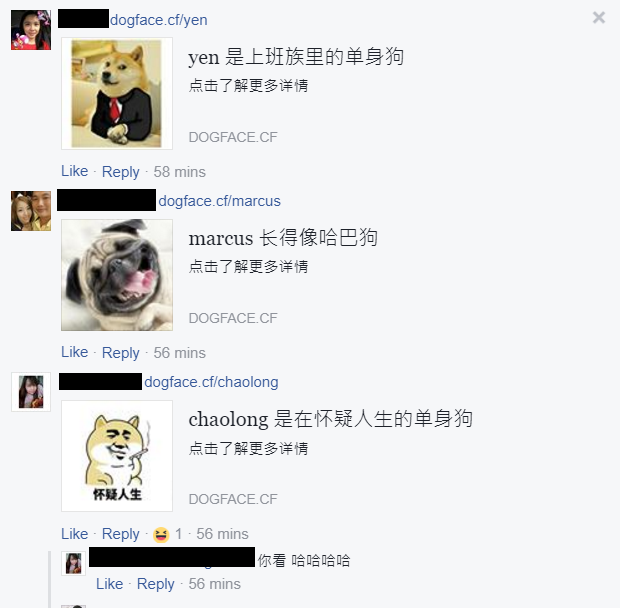Open the dogface.cf/yen link
The height and width of the screenshot is (608, 620).
click(159, 20)
